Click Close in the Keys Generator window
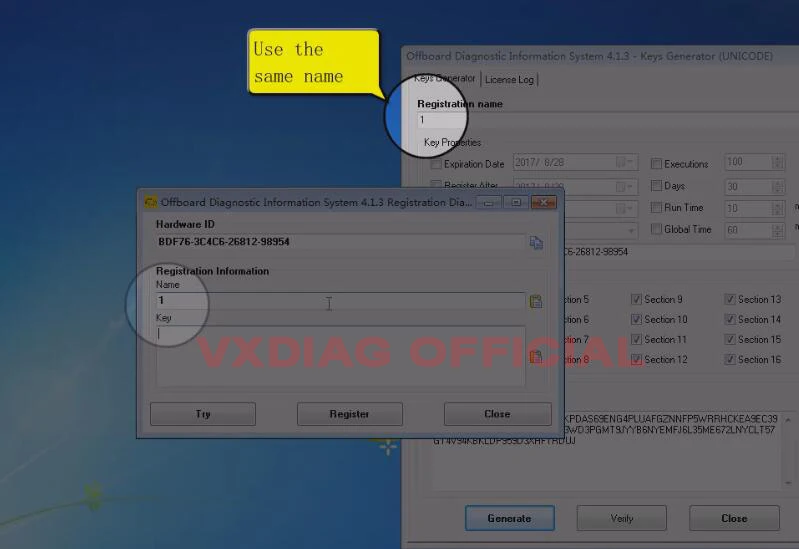 [x=734, y=518]
